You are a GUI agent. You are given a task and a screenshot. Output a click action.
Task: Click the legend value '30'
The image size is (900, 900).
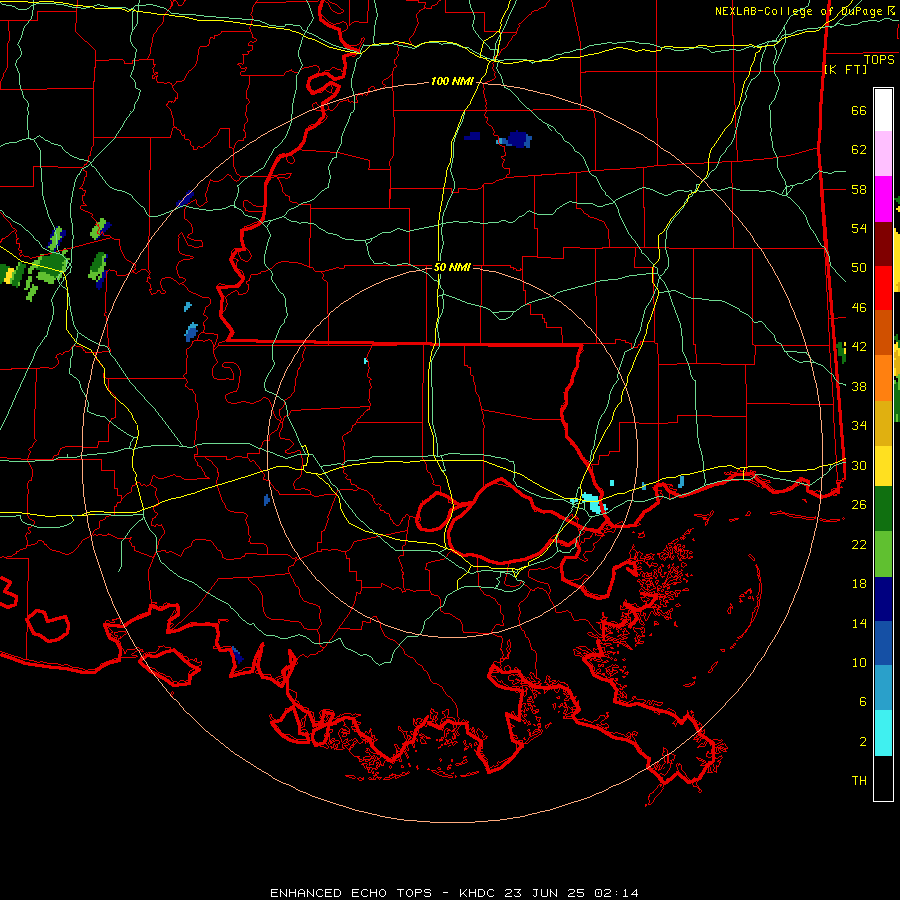(859, 465)
